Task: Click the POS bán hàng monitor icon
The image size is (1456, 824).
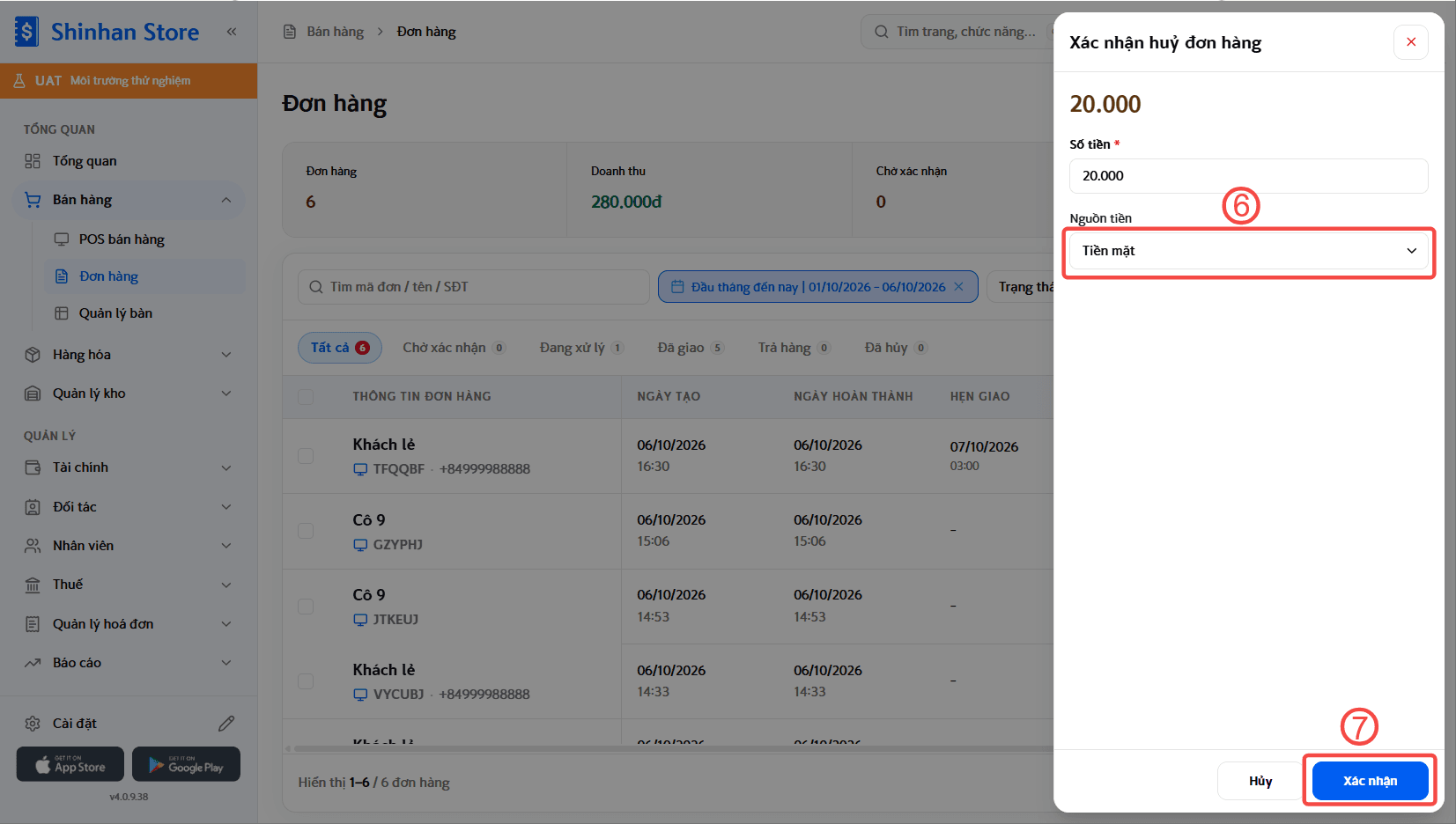Action: [62, 239]
